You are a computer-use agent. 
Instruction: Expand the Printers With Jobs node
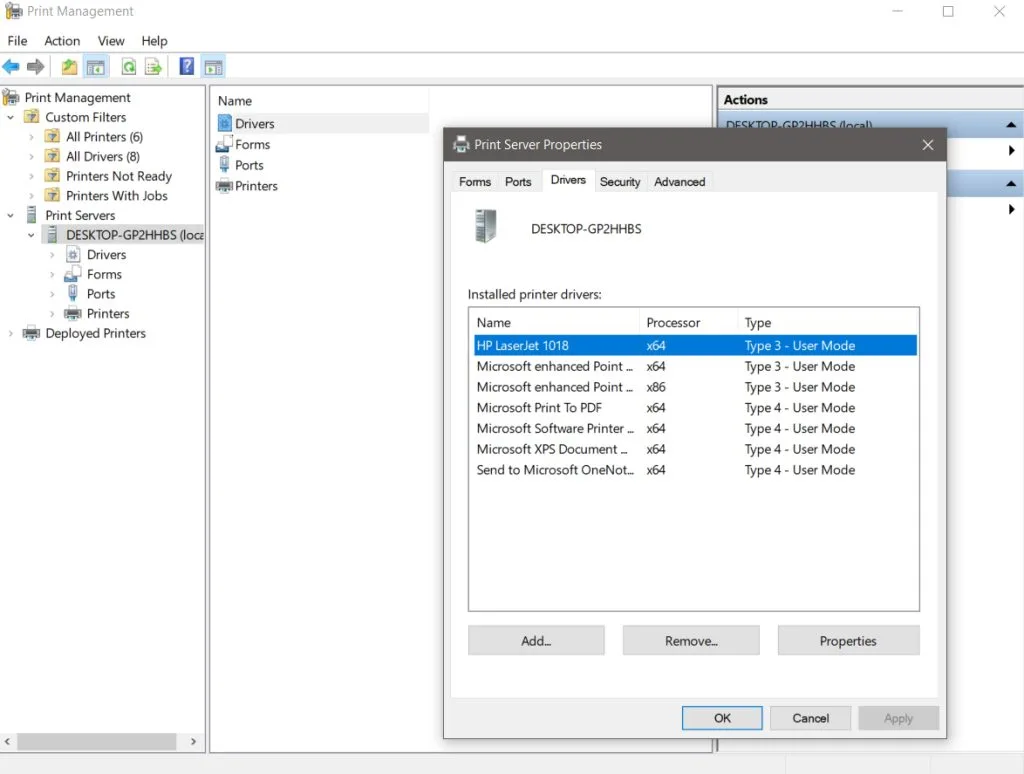coord(31,196)
